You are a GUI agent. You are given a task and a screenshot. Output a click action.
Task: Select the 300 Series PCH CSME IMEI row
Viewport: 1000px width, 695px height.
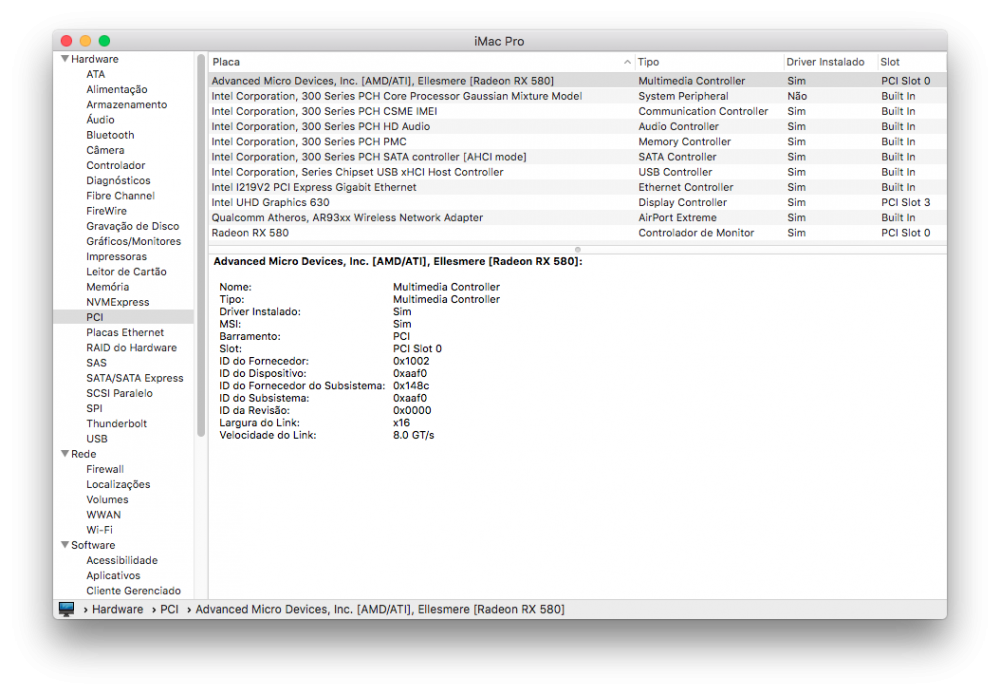pos(577,111)
